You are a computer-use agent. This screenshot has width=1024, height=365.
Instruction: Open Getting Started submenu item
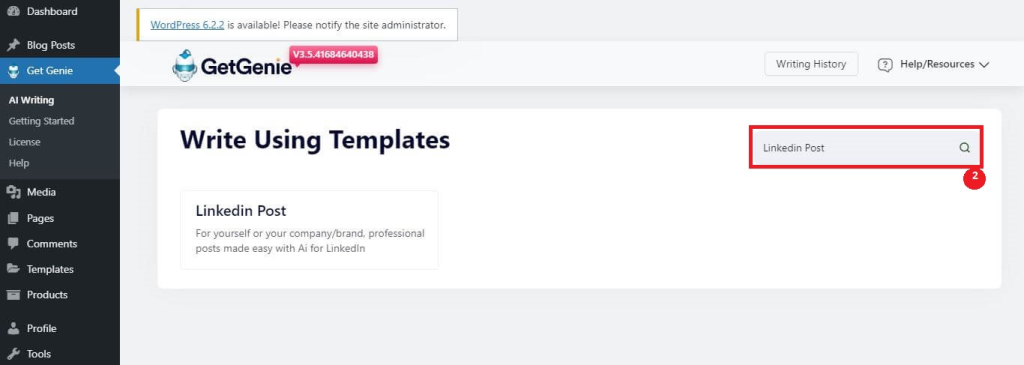coord(42,121)
